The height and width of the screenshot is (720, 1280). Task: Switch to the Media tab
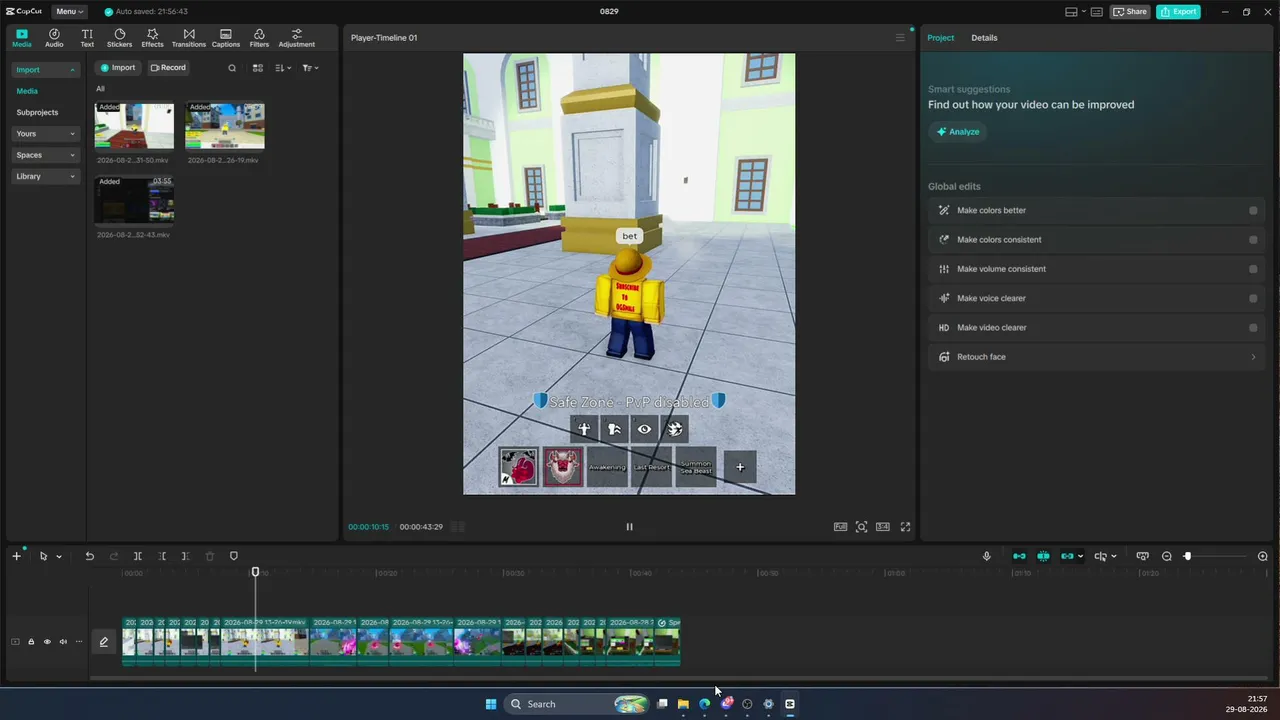click(21, 38)
